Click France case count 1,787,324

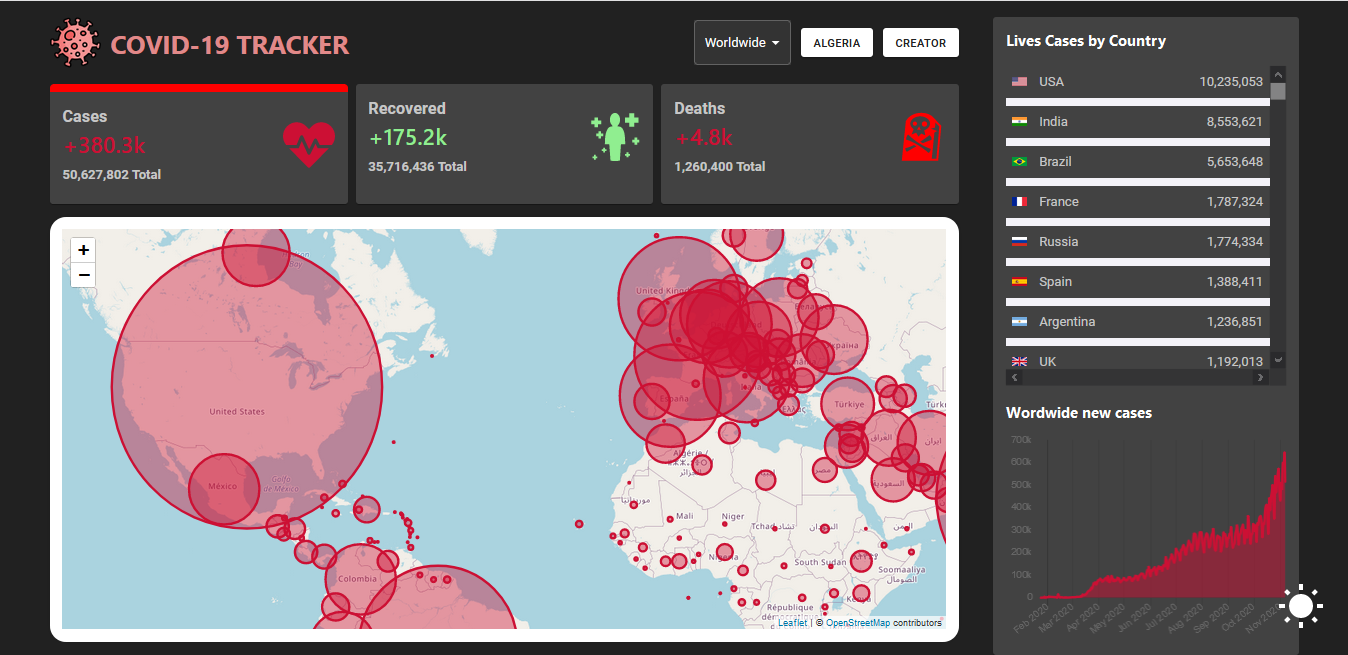(1235, 202)
